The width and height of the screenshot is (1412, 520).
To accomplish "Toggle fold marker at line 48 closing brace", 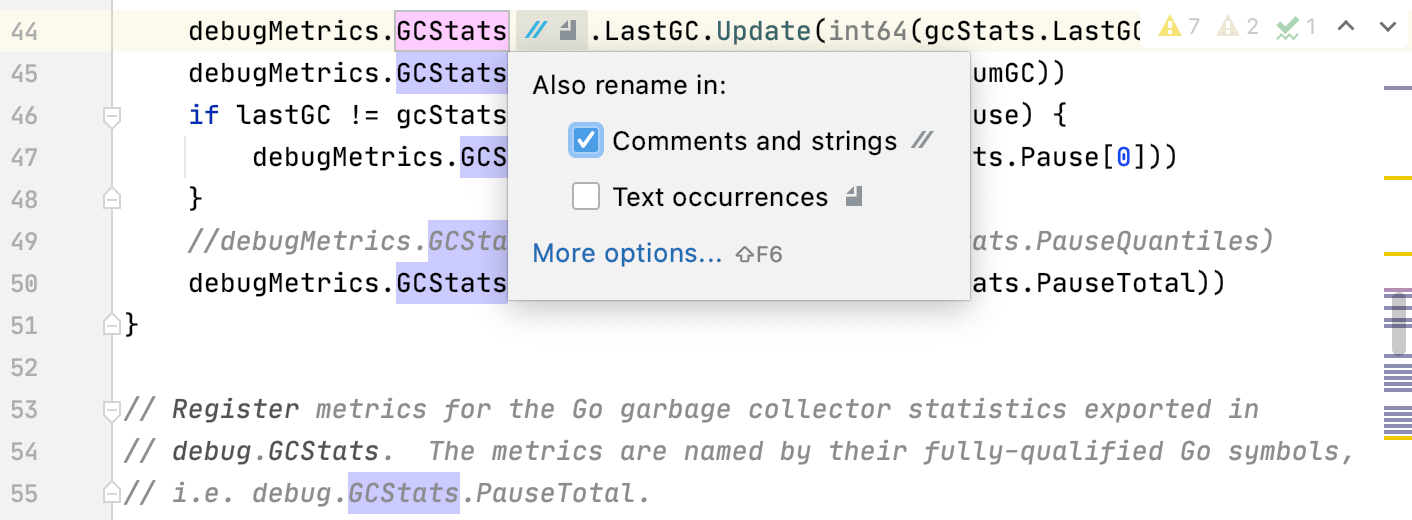I will tap(112, 199).
